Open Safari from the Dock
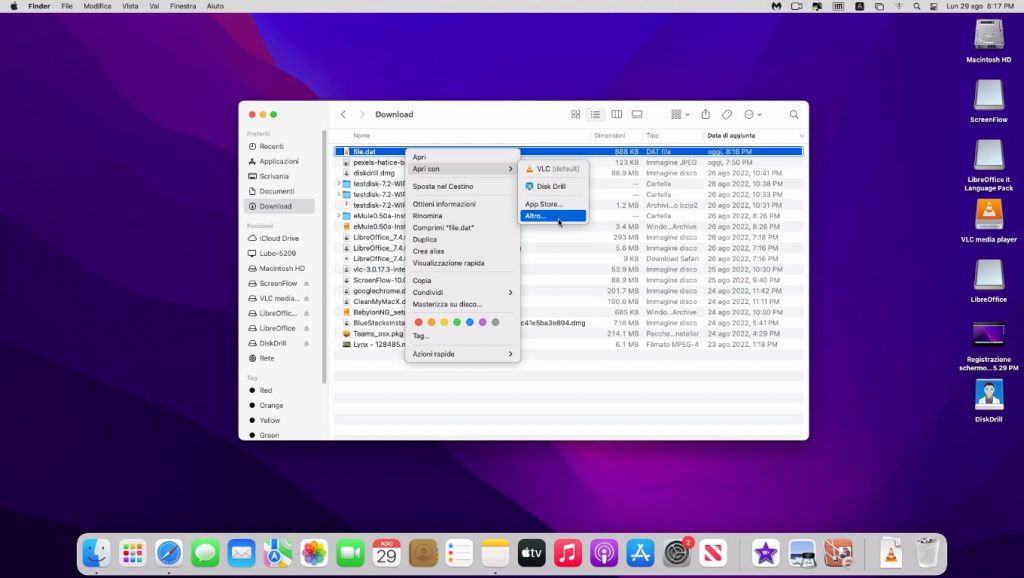This screenshot has width=1024, height=578. pos(169,552)
